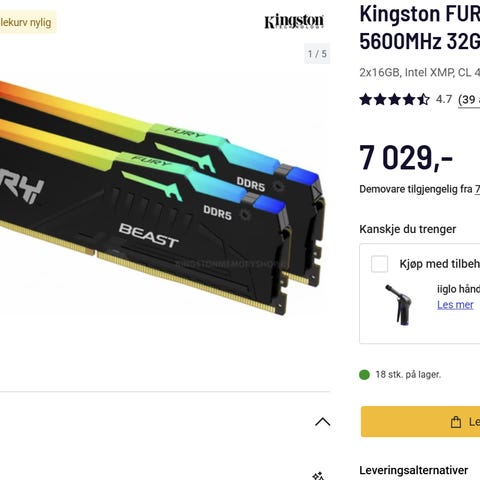Tick the 'Kjøp med tilbehør' checkbox

point(379,264)
